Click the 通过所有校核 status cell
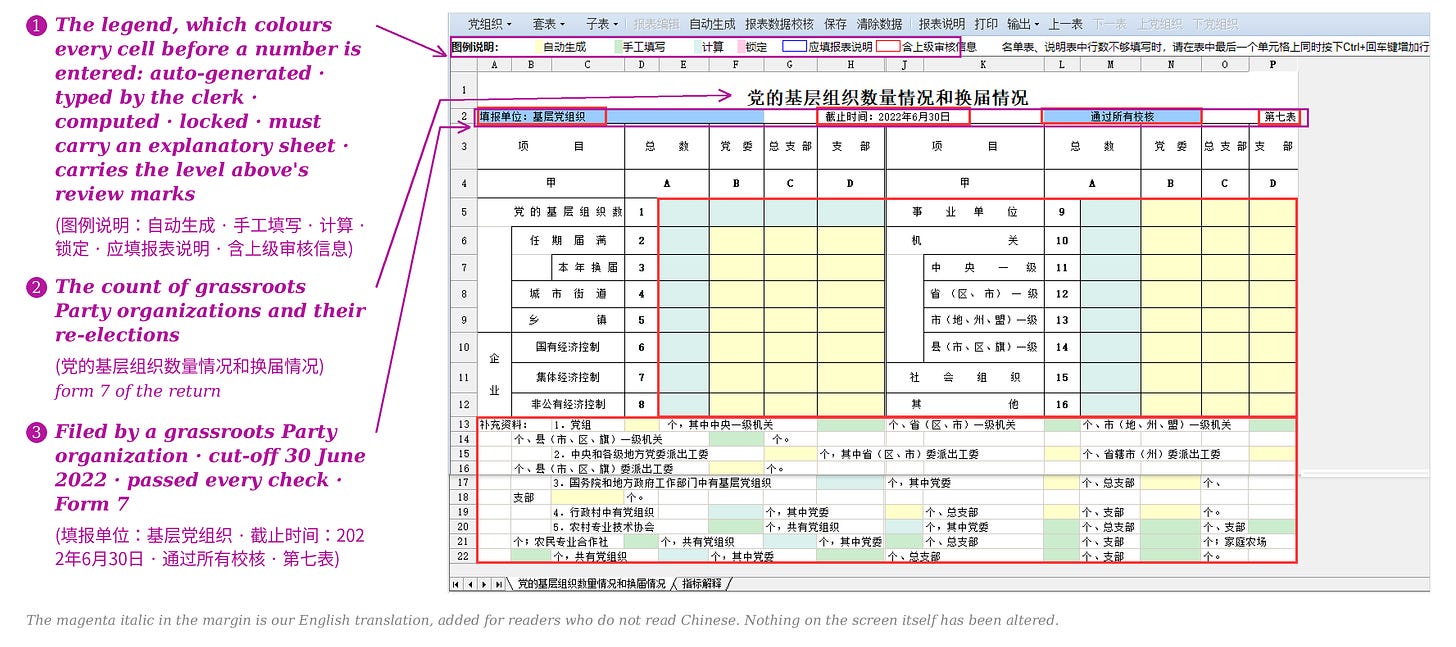Image resolution: width=1456 pixels, height=647 pixels. 1122,116
